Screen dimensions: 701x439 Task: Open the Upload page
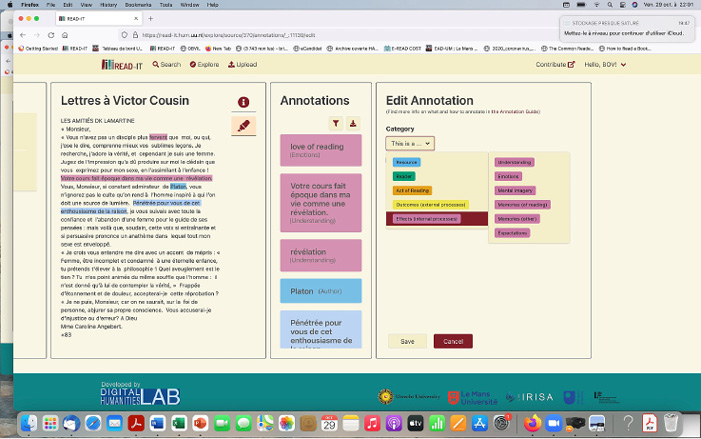pyautogui.click(x=242, y=64)
